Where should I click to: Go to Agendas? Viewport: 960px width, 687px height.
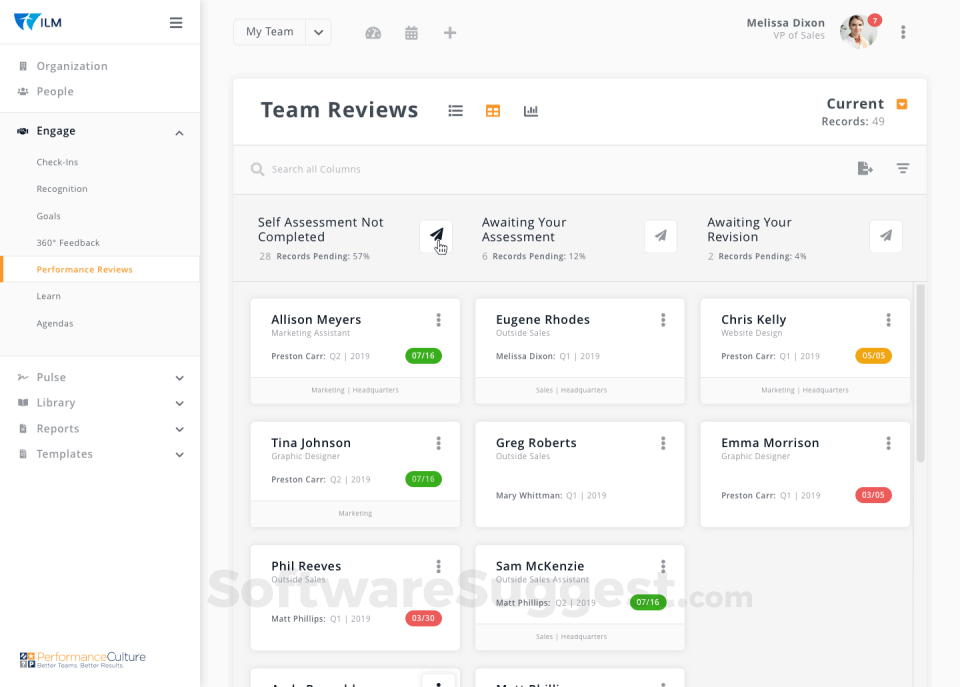tap(54, 323)
